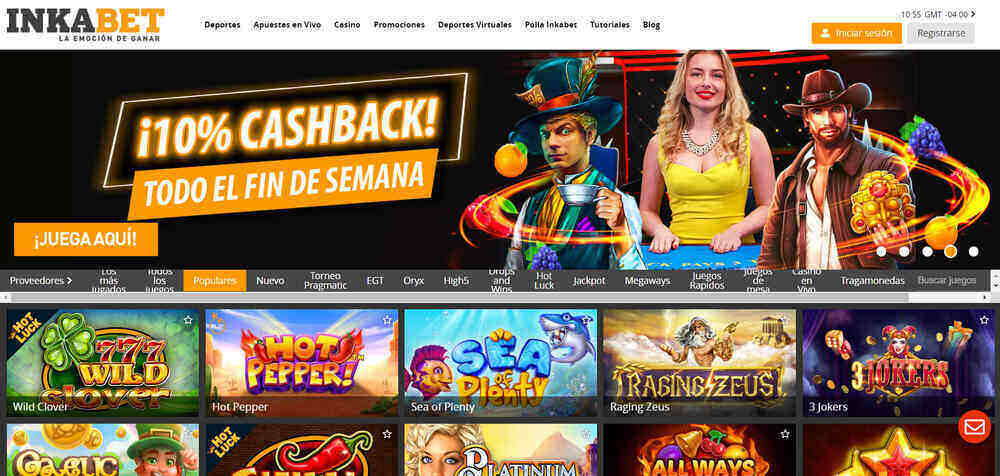This screenshot has height=476, width=1000.
Task: Mark Sea of Plenty as favorite star
Action: point(586,320)
